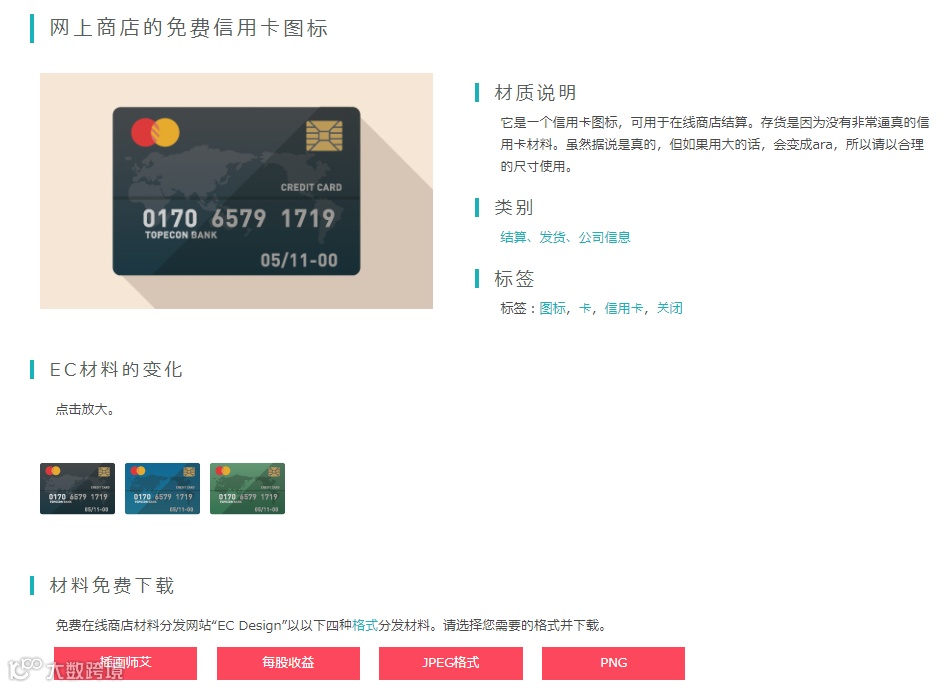Viewport: 945px width, 688px height.
Task: Click the large dark credit card image
Action: 236,191
